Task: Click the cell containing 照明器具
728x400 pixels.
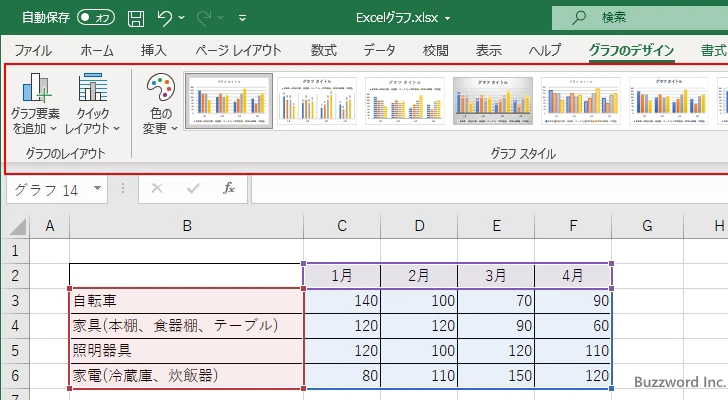Action: point(187,351)
